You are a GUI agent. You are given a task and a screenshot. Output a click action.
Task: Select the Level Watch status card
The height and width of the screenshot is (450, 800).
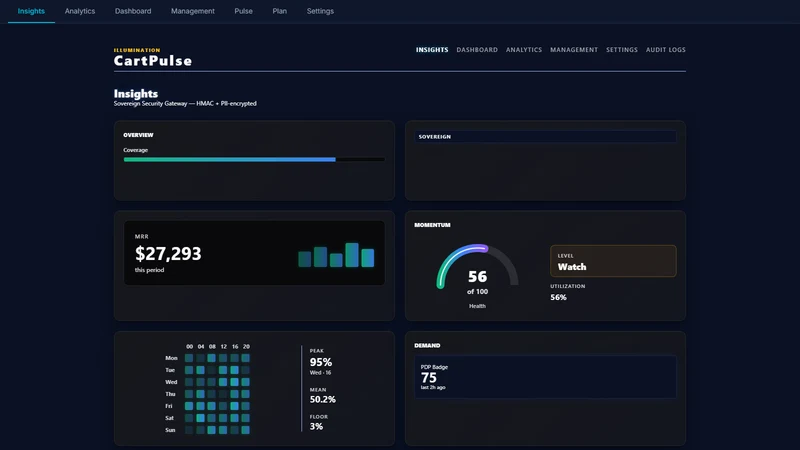click(613, 261)
